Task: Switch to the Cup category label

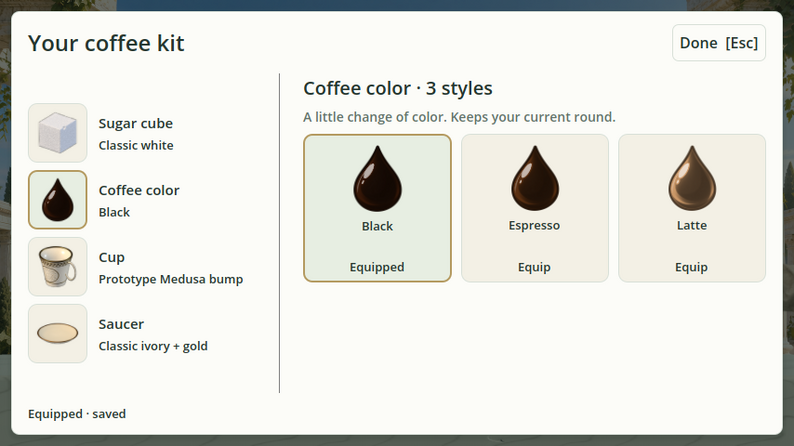Action: click(111, 257)
